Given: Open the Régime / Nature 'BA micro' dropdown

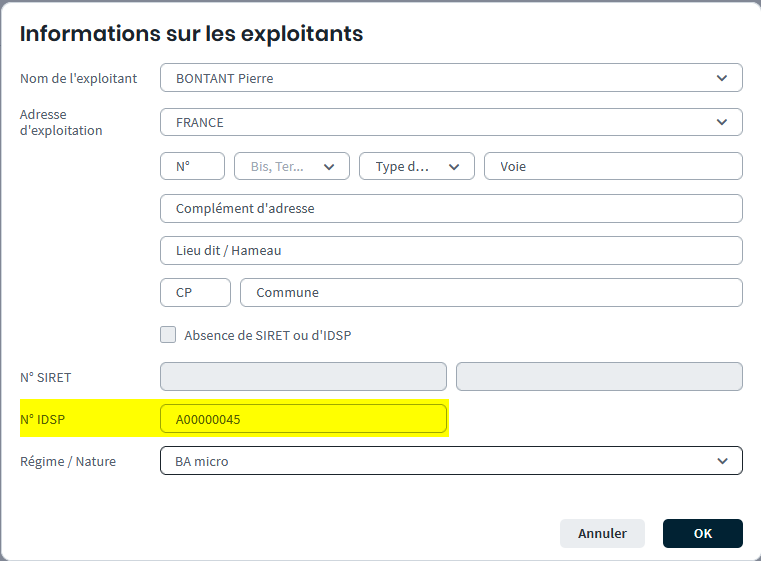Looking at the screenshot, I should 450,461.
